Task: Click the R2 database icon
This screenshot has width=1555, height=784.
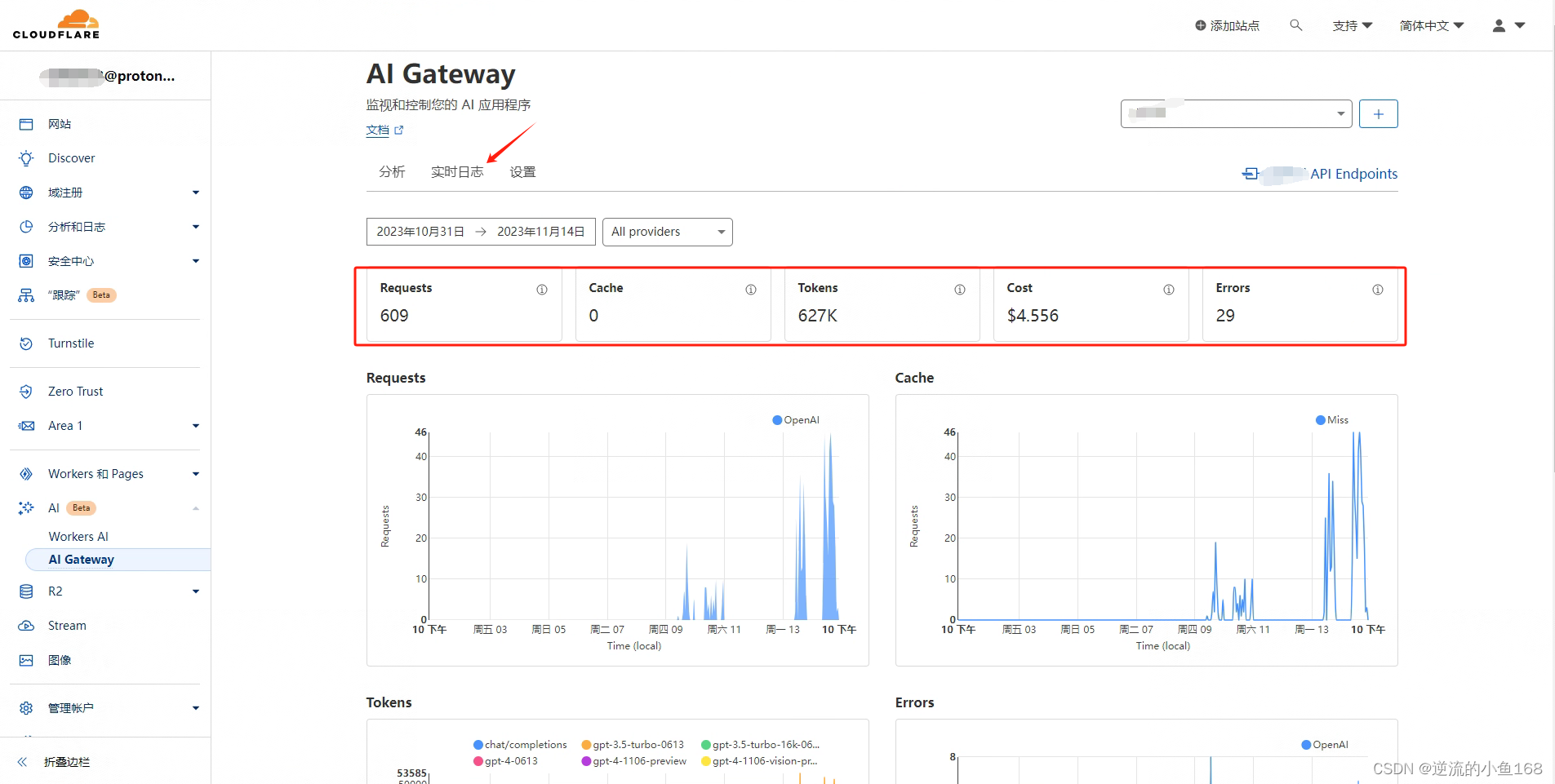Action: pyautogui.click(x=26, y=591)
